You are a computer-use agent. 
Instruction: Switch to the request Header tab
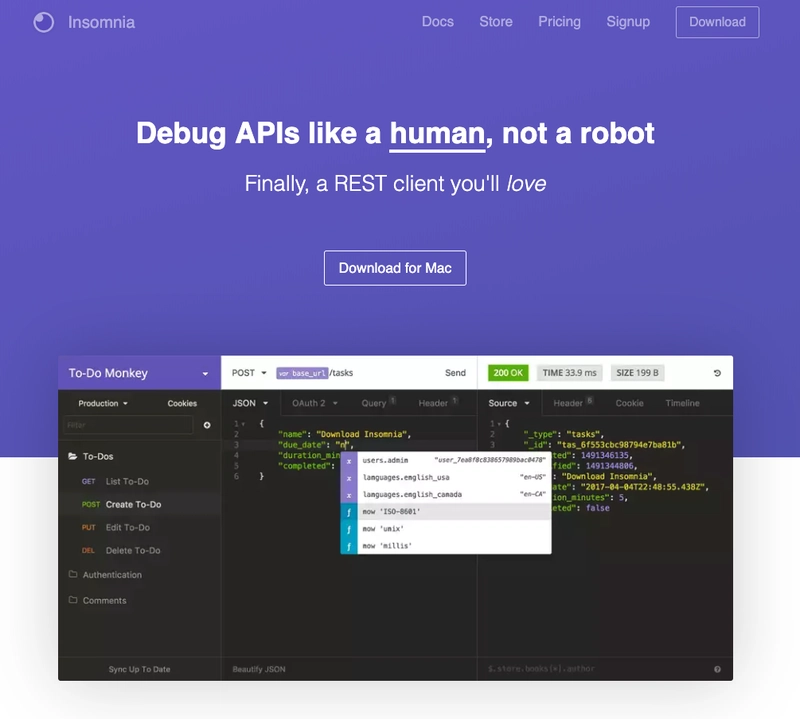click(x=438, y=403)
